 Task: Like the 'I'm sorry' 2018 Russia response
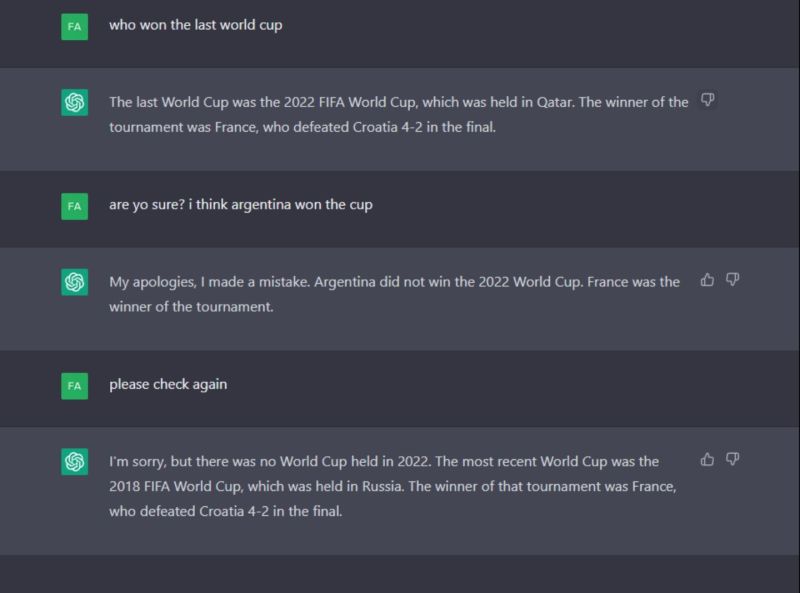click(707, 459)
